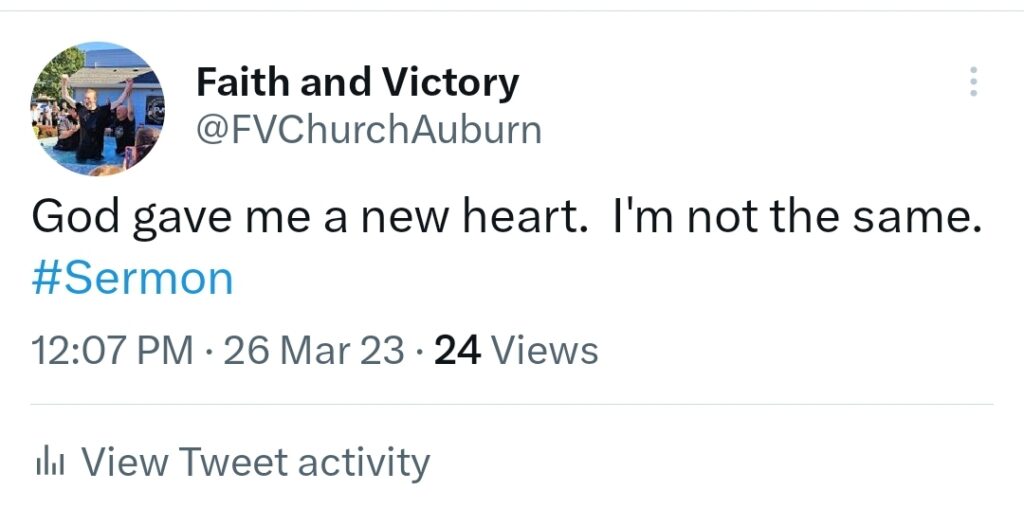Image resolution: width=1024 pixels, height=509 pixels.
Task: Click the sentence "I'm not the same."
Action: tap(795, 217)
